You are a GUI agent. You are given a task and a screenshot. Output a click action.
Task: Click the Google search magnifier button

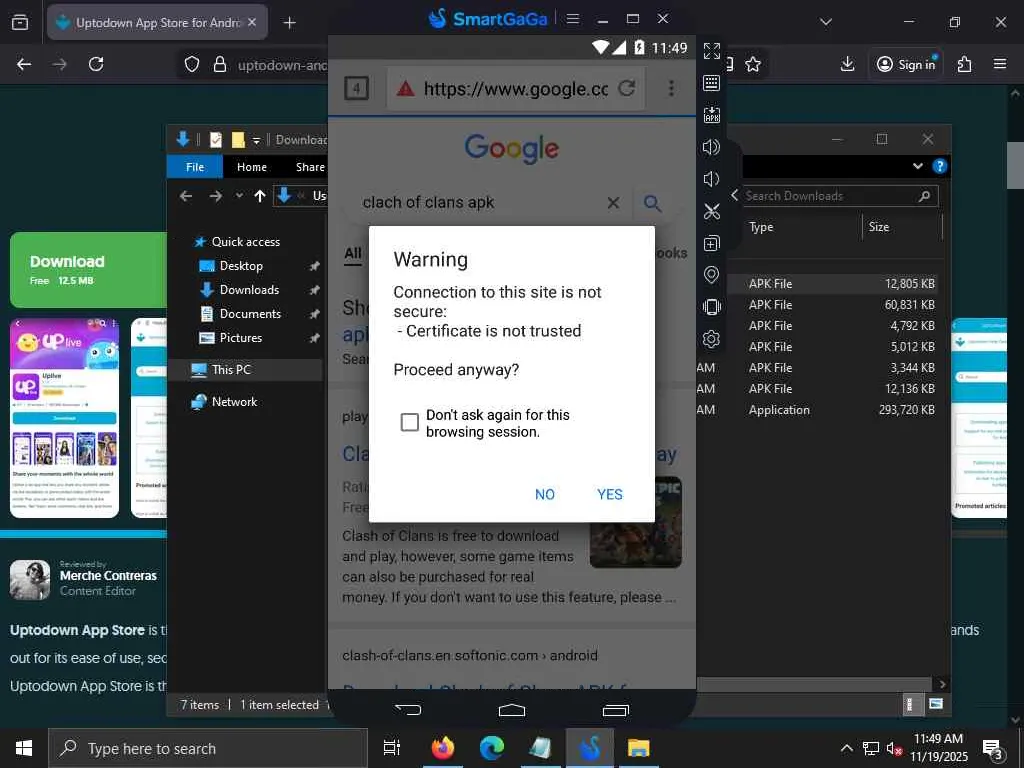[x=652, y=203]
